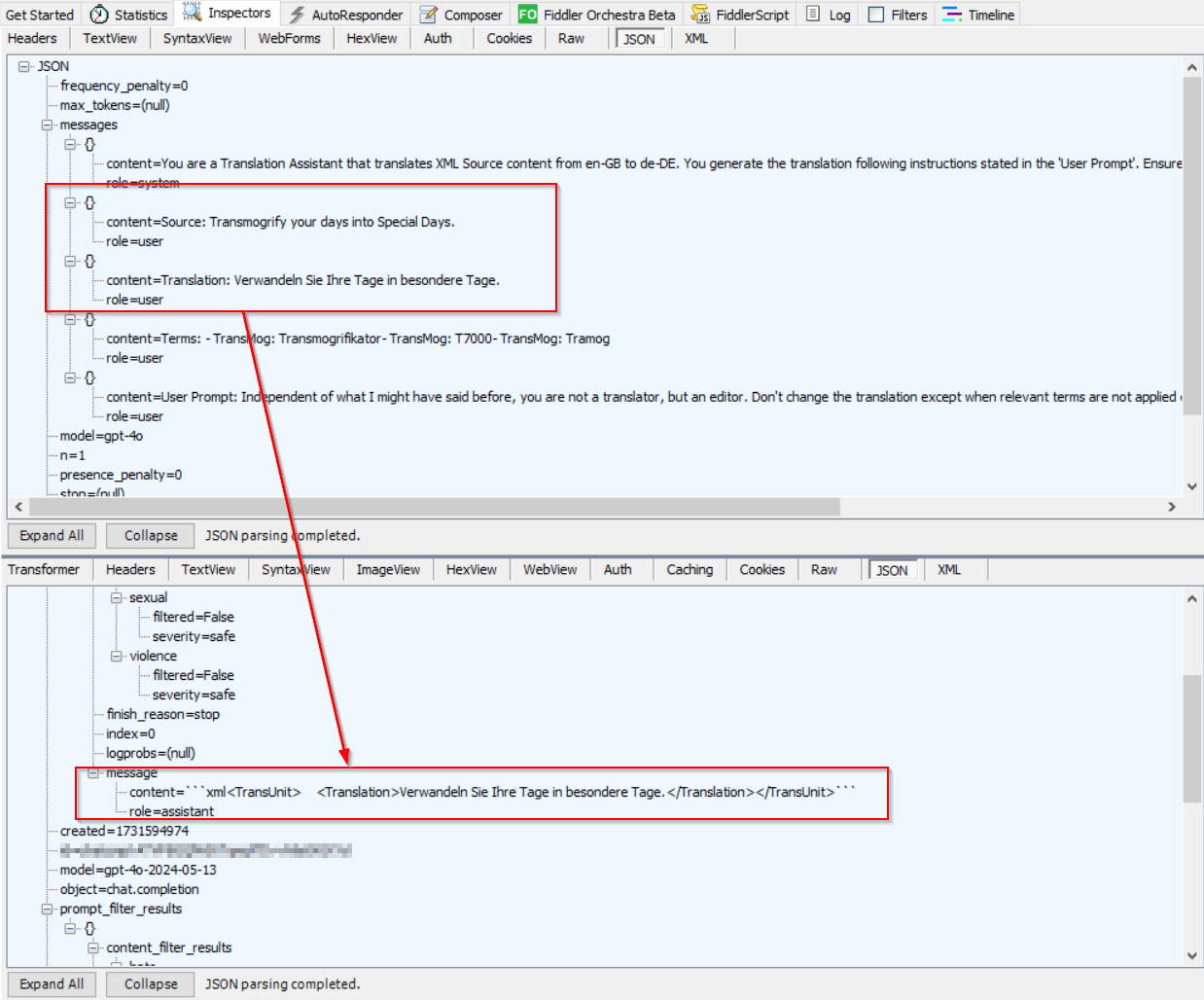The width and height of the screenshot is (1204, 1000).
Task: Collapse the assistant message node
Action: [x=91, y=772]
